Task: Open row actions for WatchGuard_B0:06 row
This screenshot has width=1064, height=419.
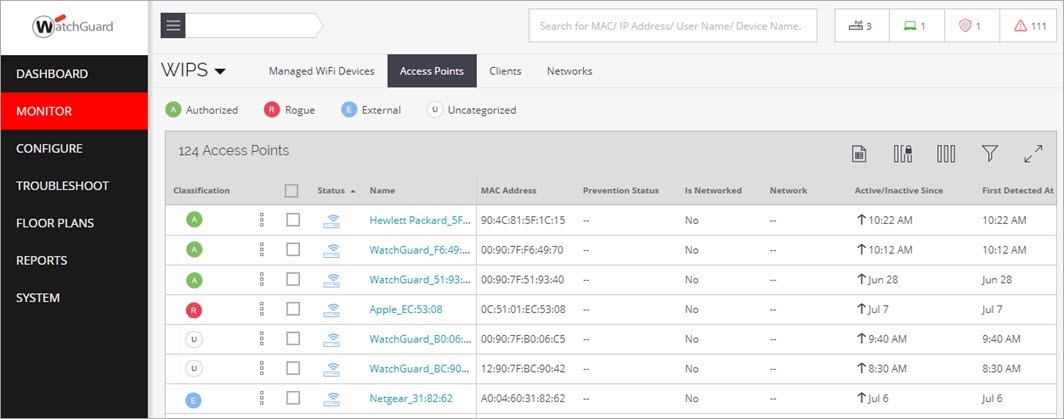Action: [261, 338]
